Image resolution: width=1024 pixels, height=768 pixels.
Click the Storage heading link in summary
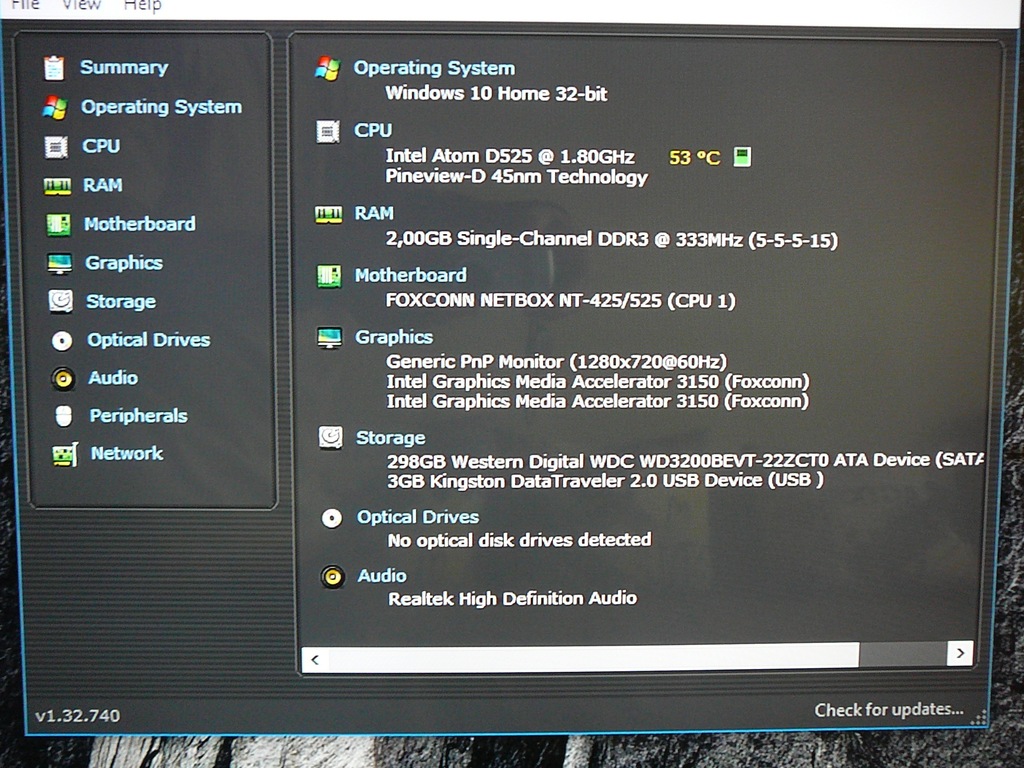391,438
